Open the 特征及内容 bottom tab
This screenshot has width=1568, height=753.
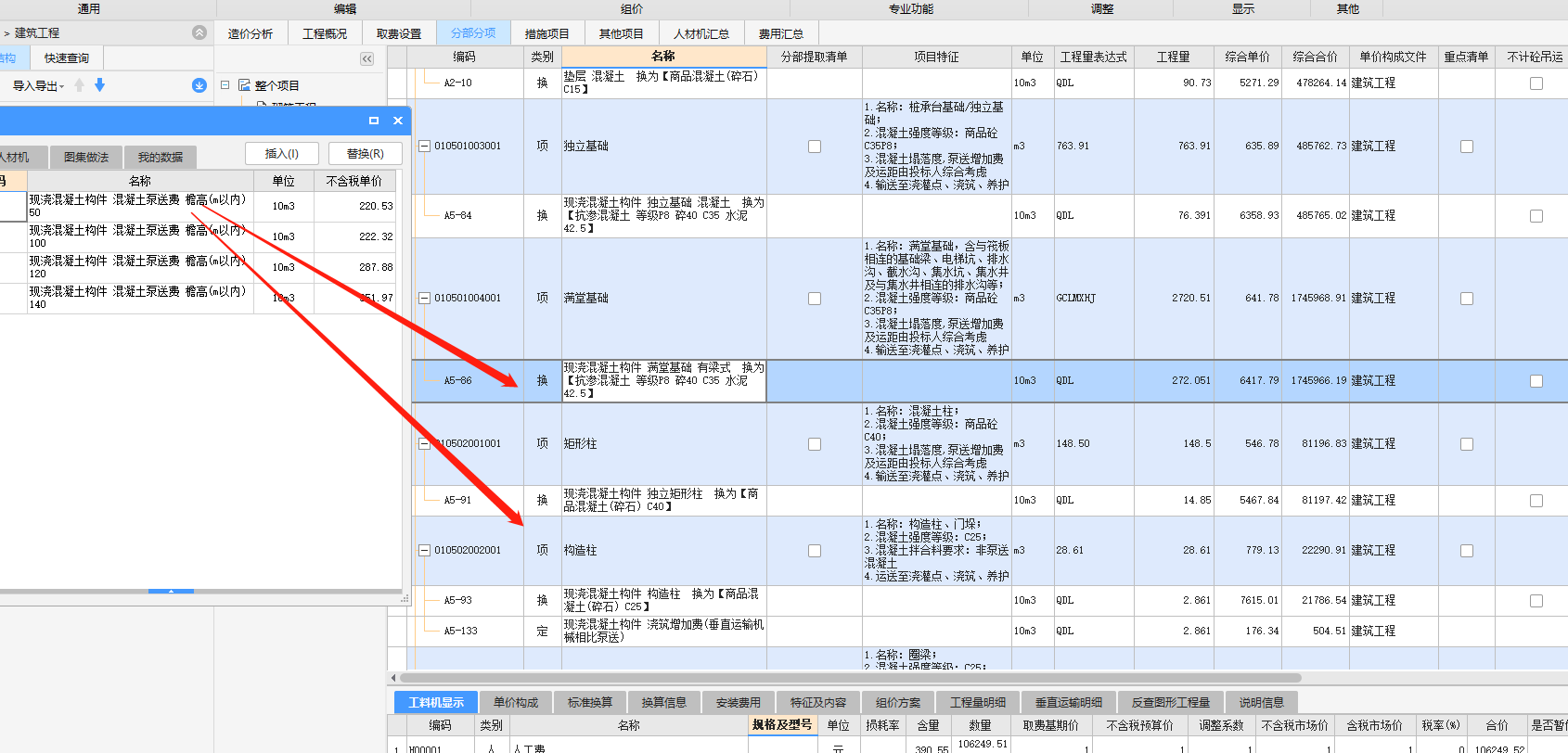point(818,702)
